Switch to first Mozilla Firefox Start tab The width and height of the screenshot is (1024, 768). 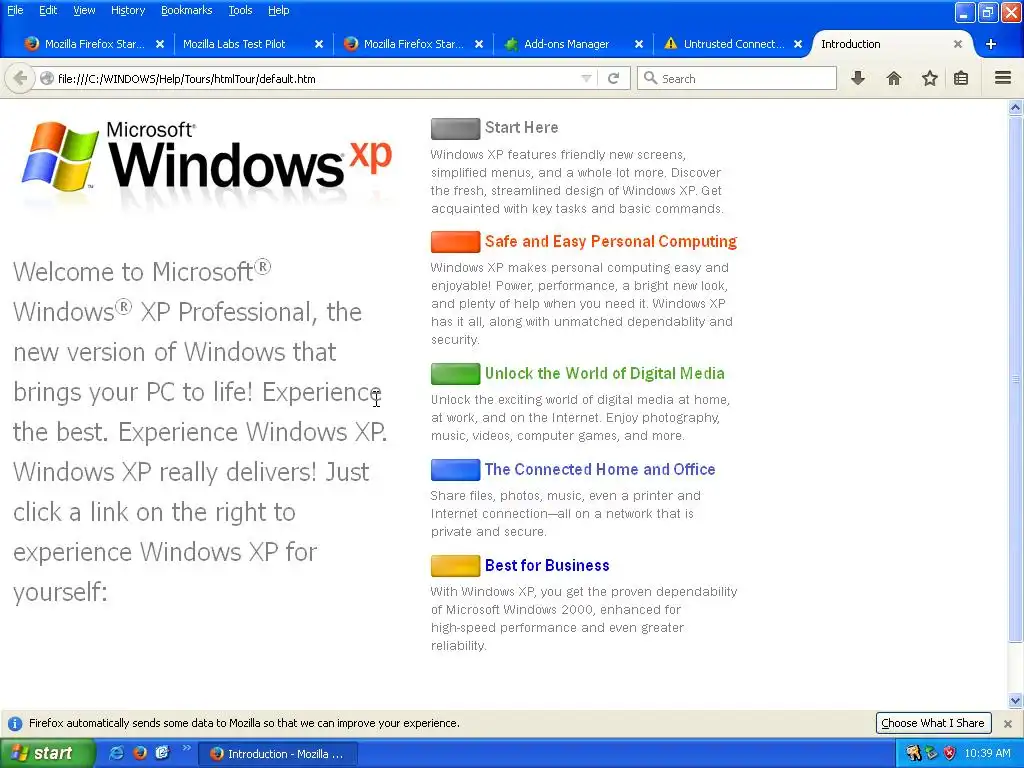pos(93,44)
